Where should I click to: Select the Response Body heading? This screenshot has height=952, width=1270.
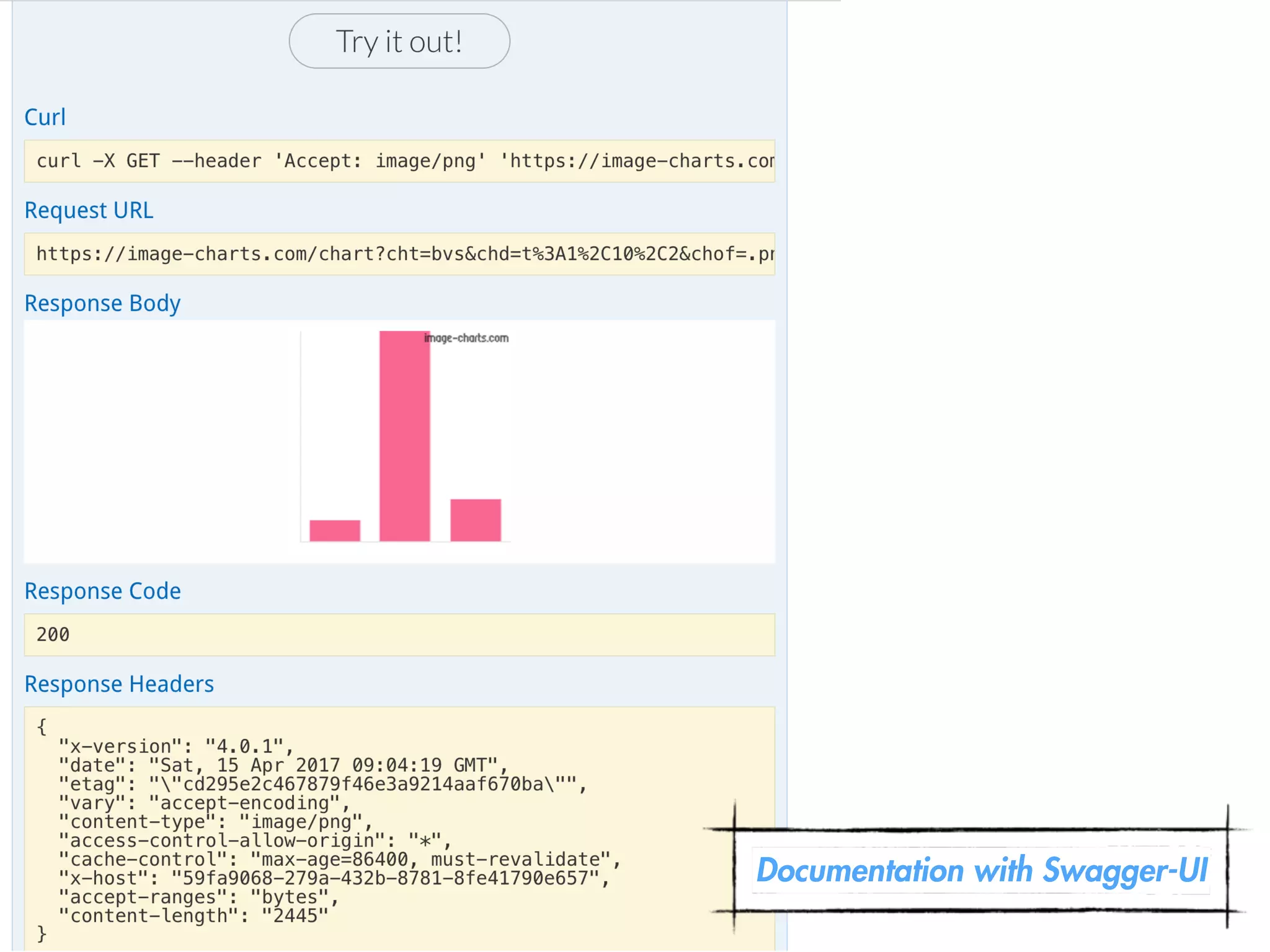point(102,303)
